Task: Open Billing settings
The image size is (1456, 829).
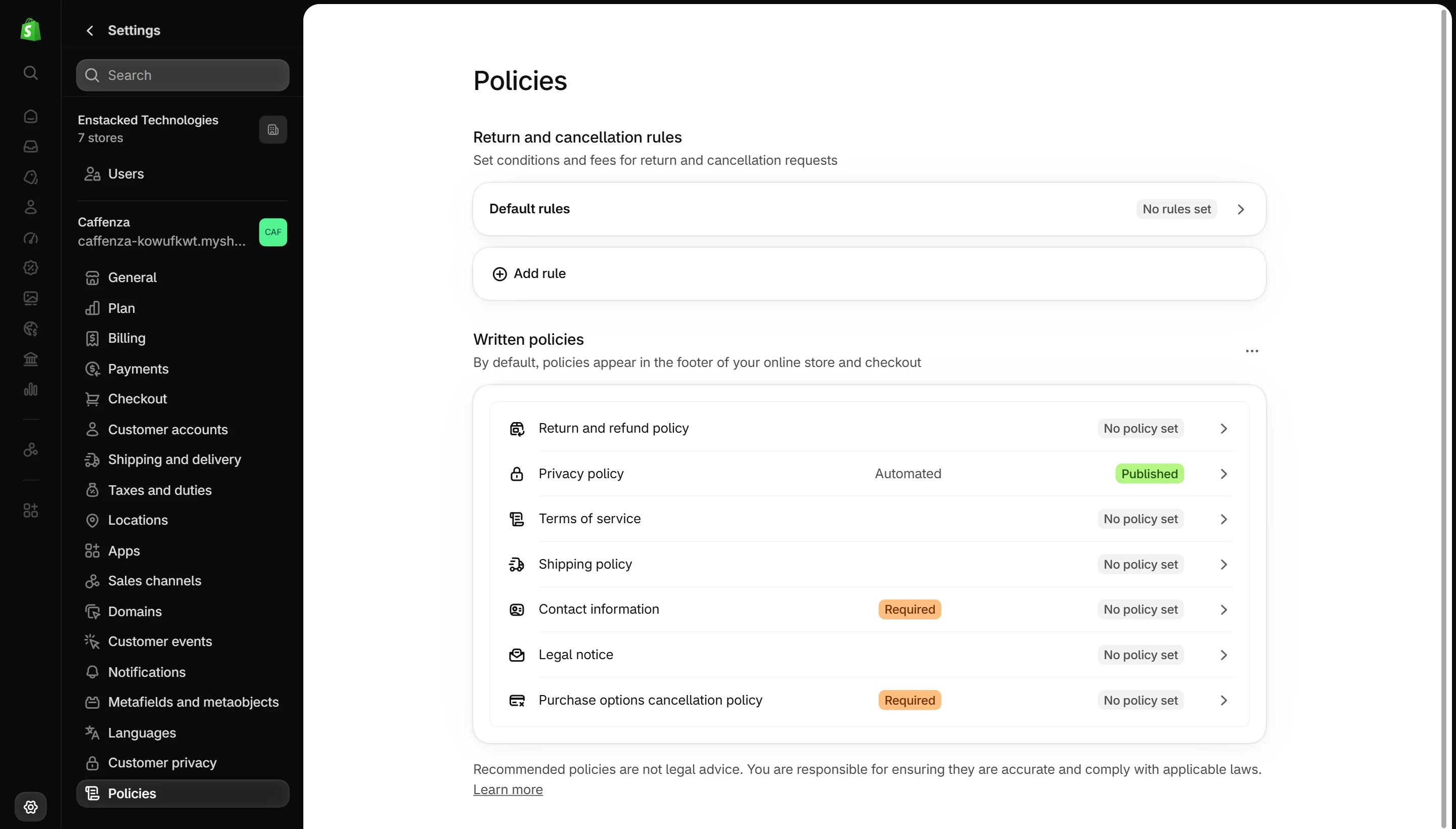Action: coord(182,338)
